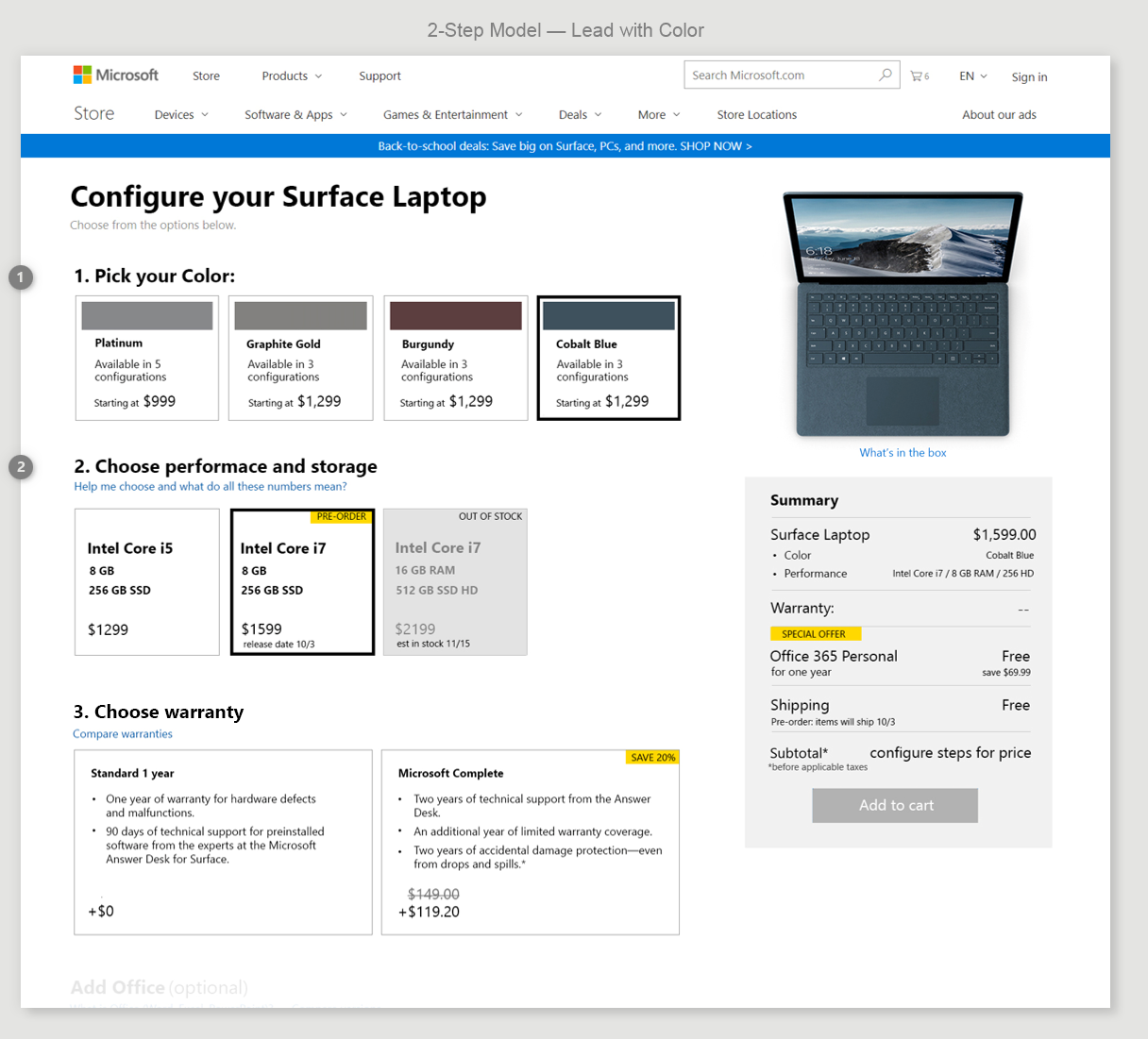Click the Microsoft logo
Viewport: 1148px width, 1039px height.
coord(116,75)
